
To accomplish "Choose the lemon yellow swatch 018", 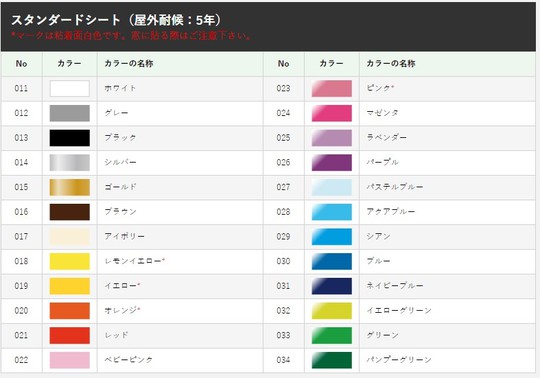I will coord(70,261).
